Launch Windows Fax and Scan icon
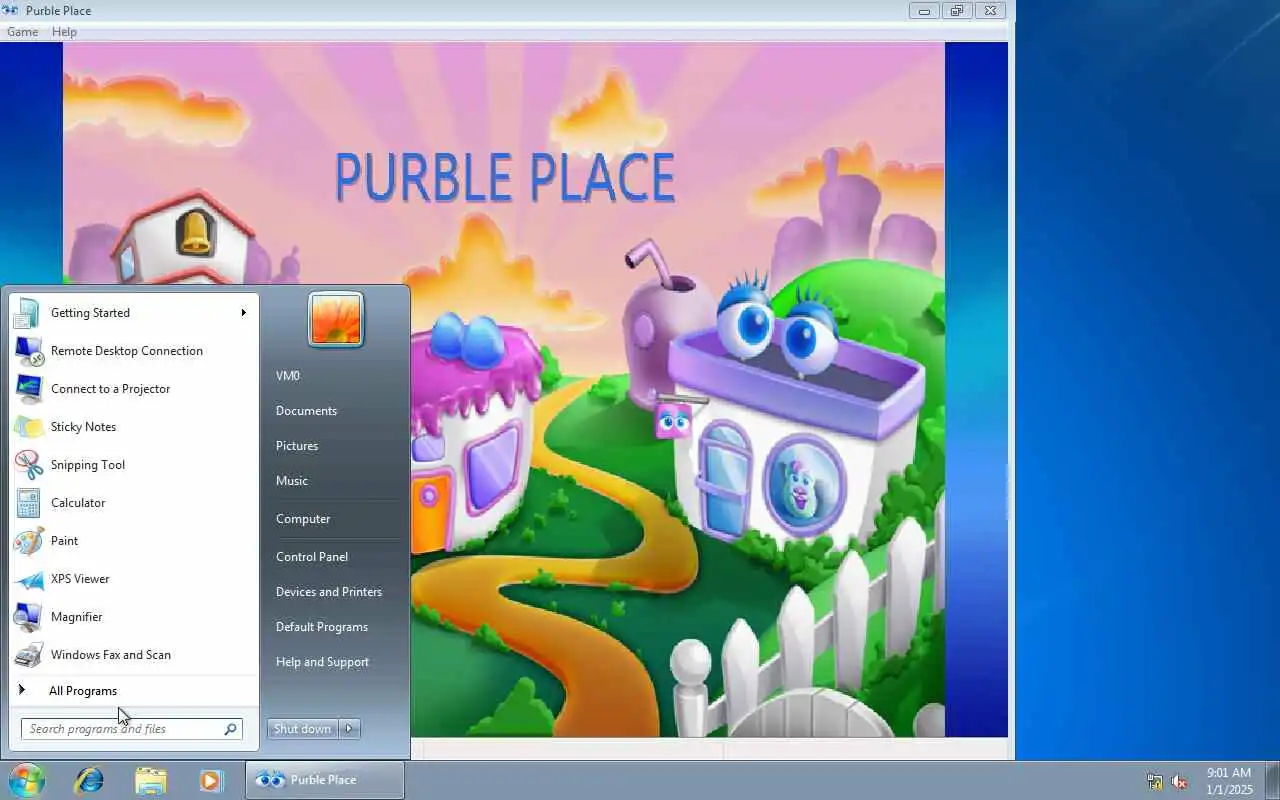The width and height of the screenshot is (1280, 800). pyautogui.click(x=27, y=655)
